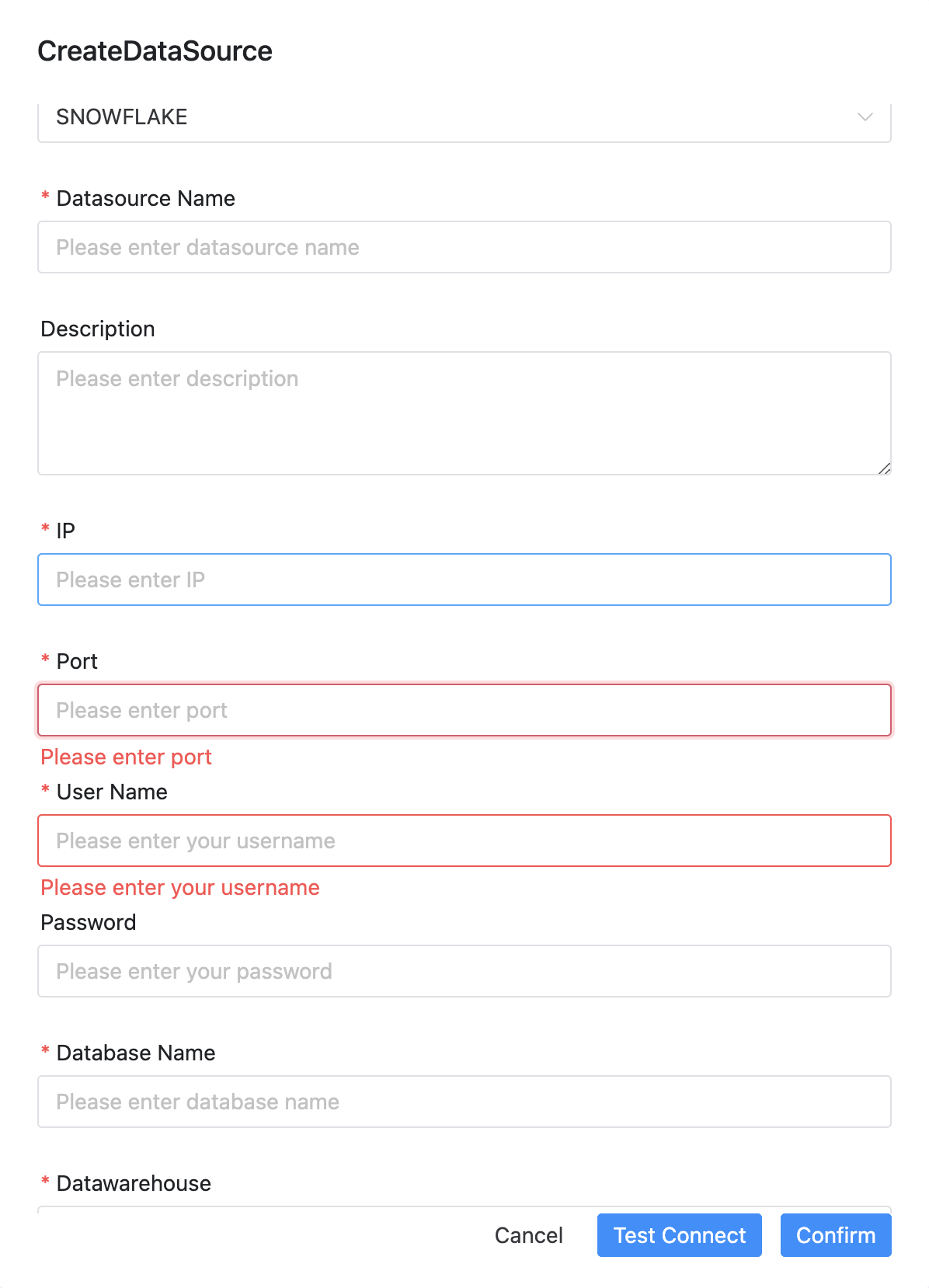Click the chevron arrow on the type selector

click(x=865, y=117)
